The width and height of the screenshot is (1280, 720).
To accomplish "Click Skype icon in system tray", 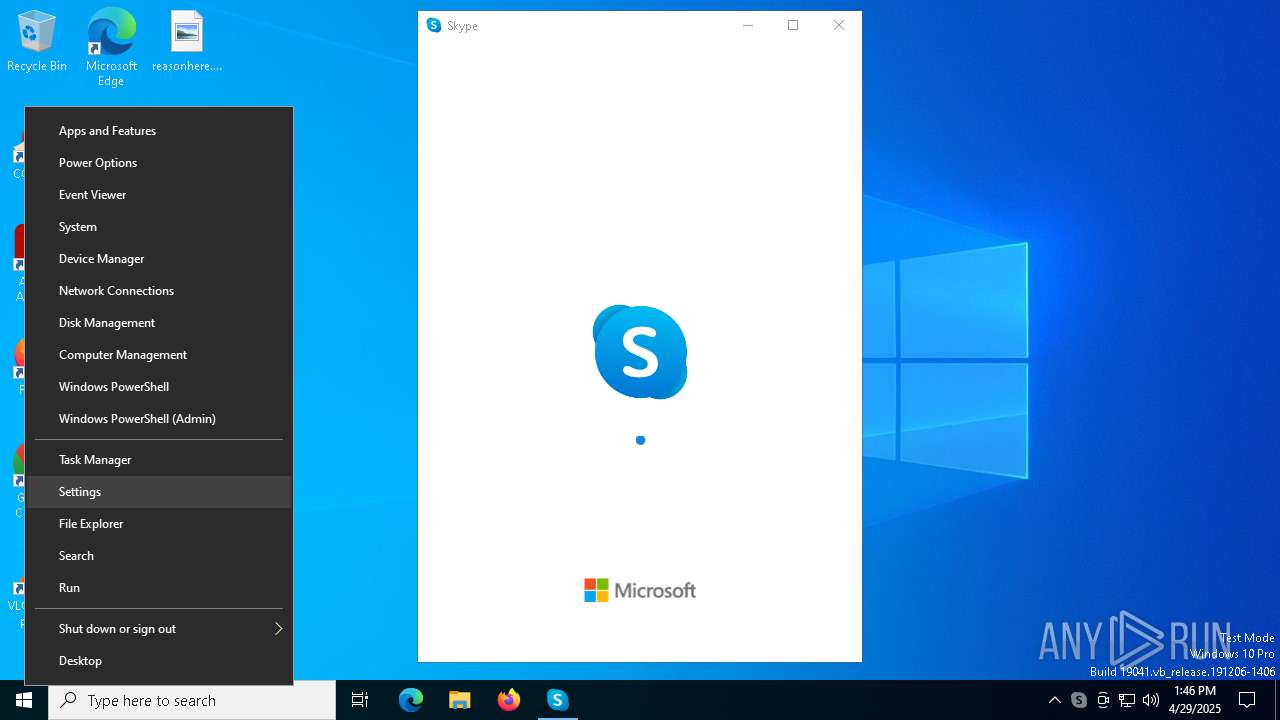I will tap(1079, 700).
